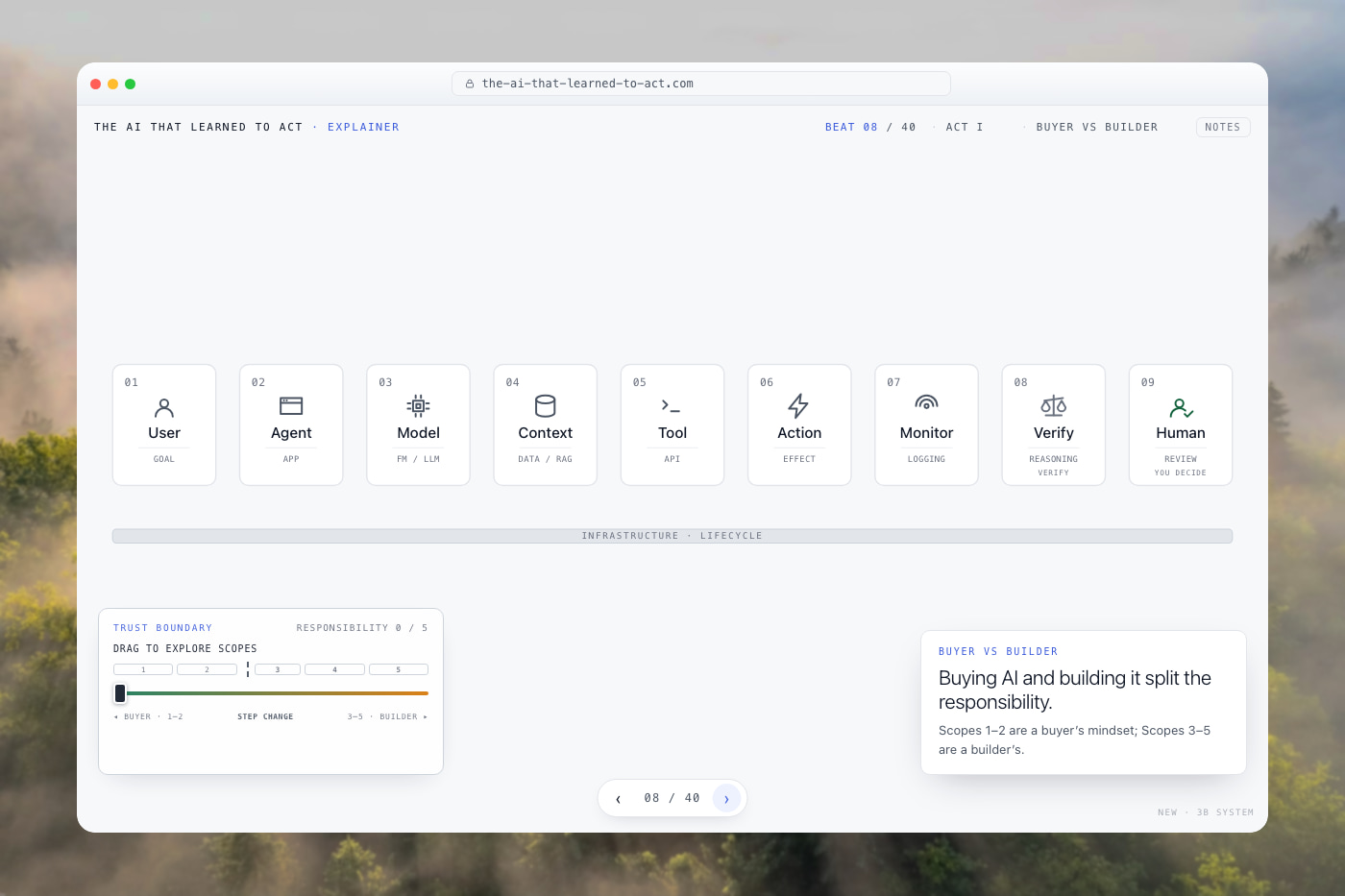Click the API sublabel on the Tool card

pos(672,459)
